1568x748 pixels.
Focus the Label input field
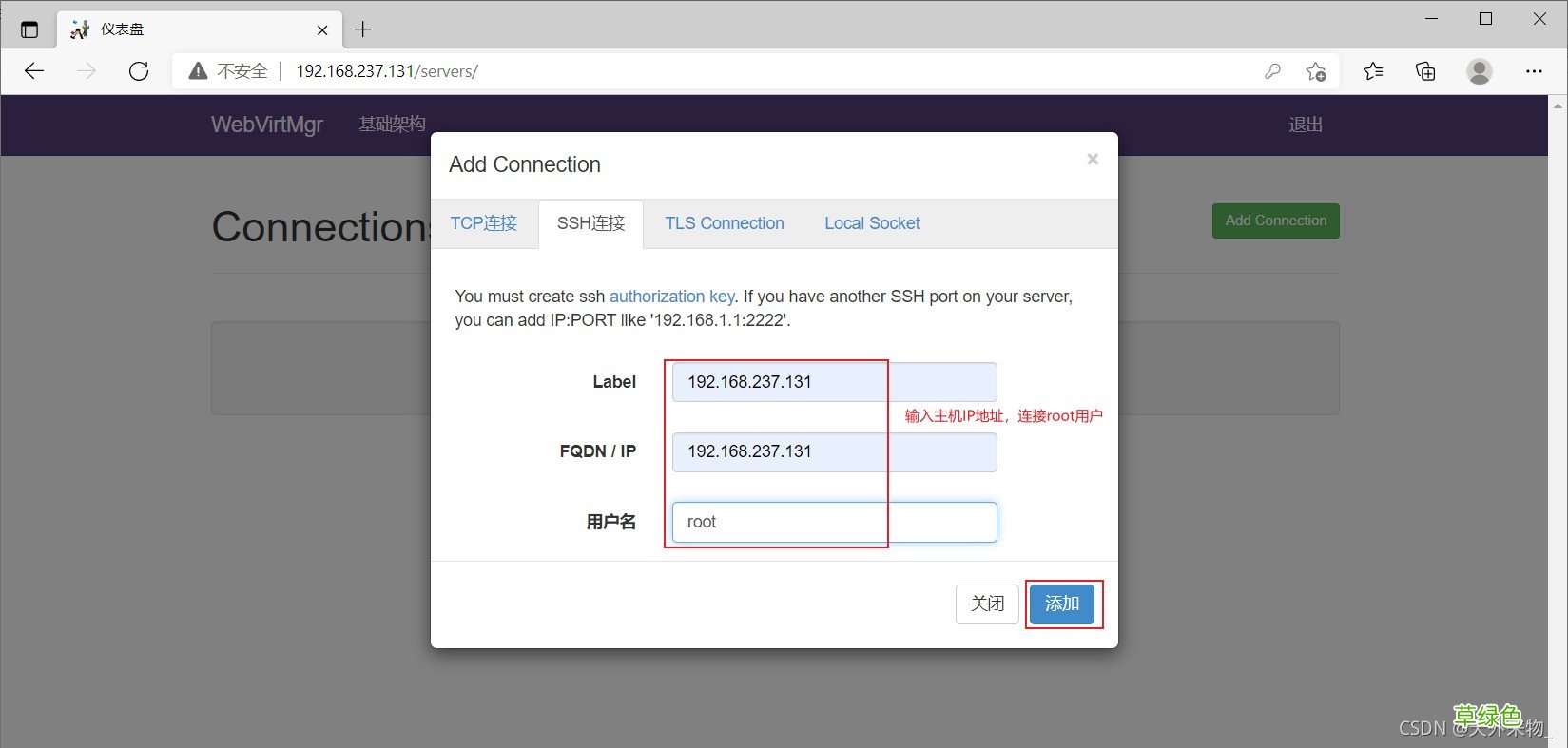[x=835, y=382]
